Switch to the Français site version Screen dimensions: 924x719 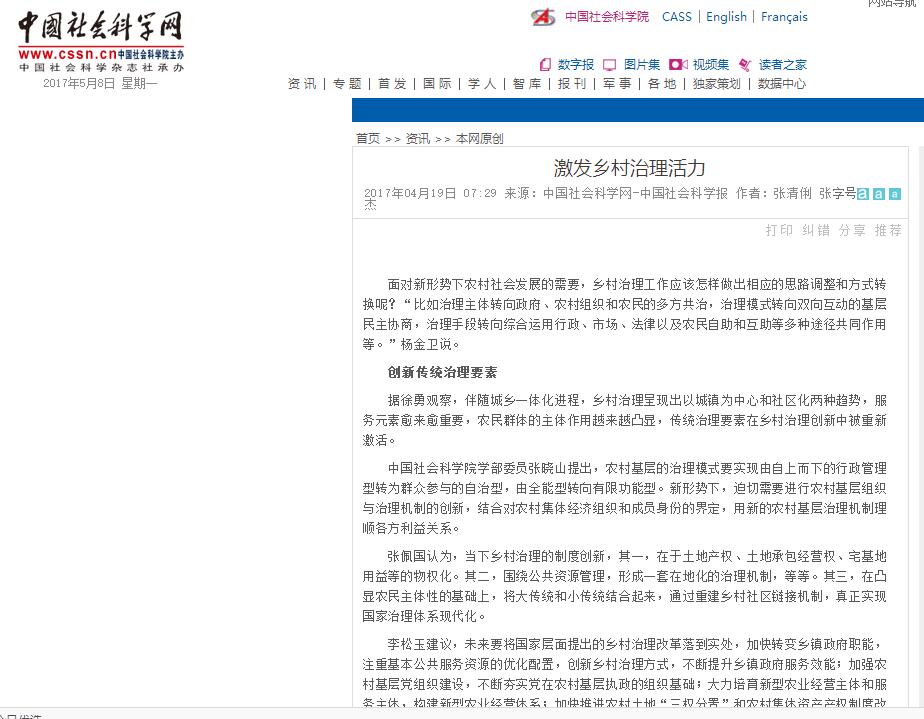(784, 17)
